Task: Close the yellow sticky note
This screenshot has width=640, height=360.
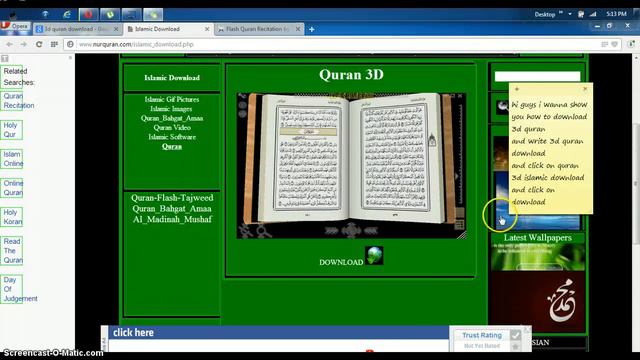Action: (585, 88)
